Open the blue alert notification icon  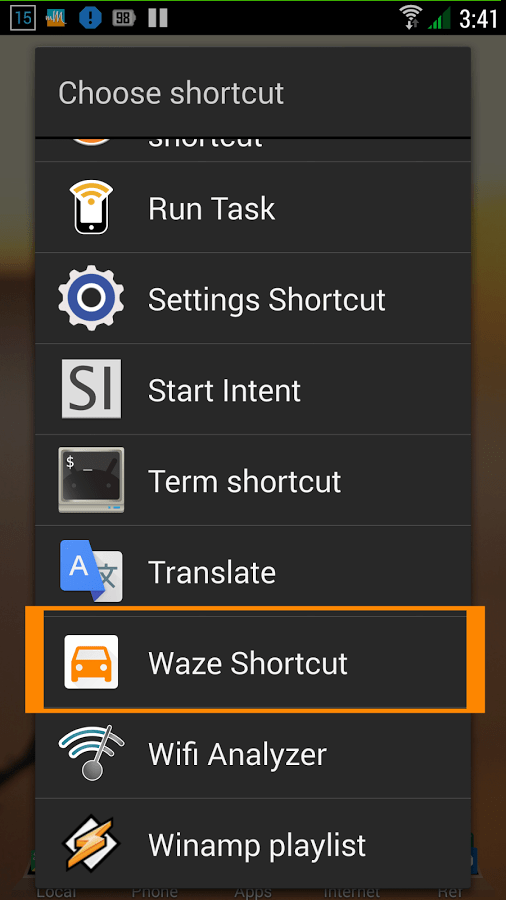[x=90, y=18]
